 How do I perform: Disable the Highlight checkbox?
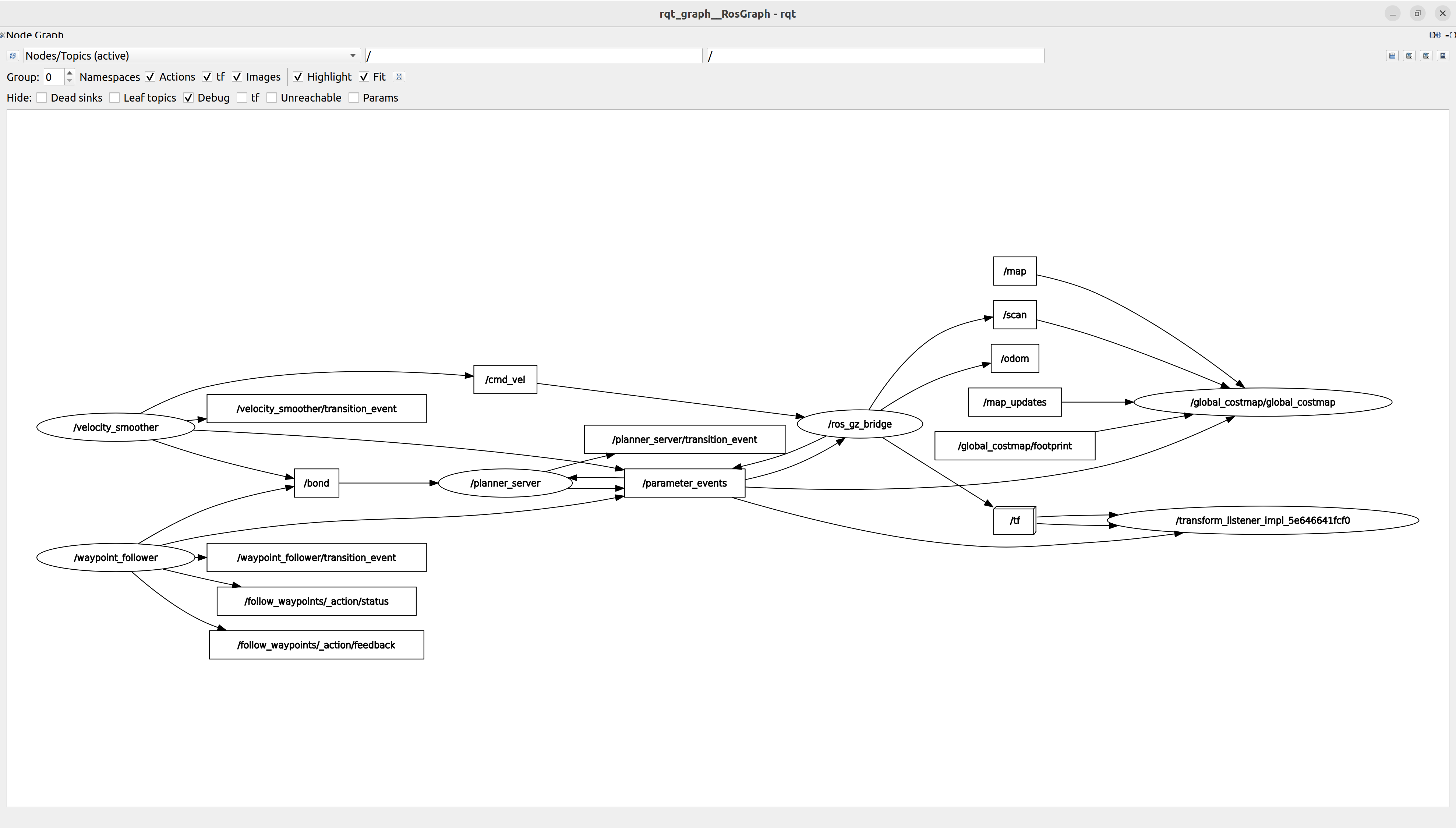pos(298,77)
